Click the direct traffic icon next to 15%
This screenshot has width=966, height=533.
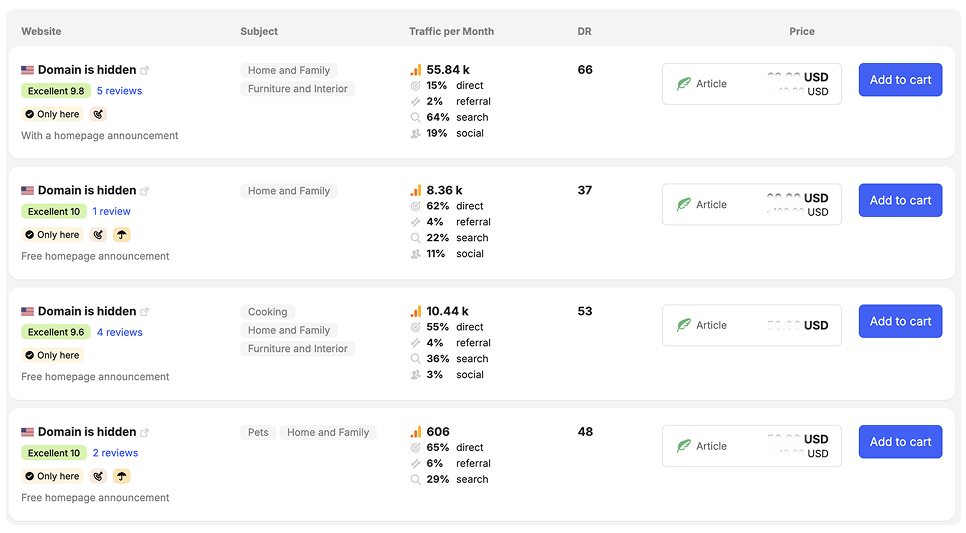pos(416,86)
